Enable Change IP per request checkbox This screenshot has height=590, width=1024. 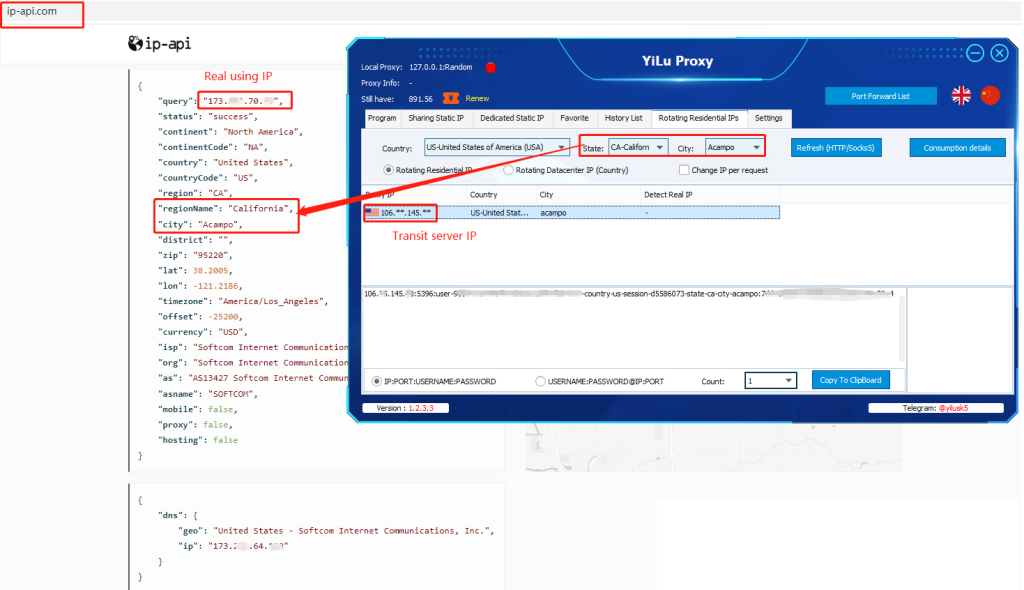(684, 170)
